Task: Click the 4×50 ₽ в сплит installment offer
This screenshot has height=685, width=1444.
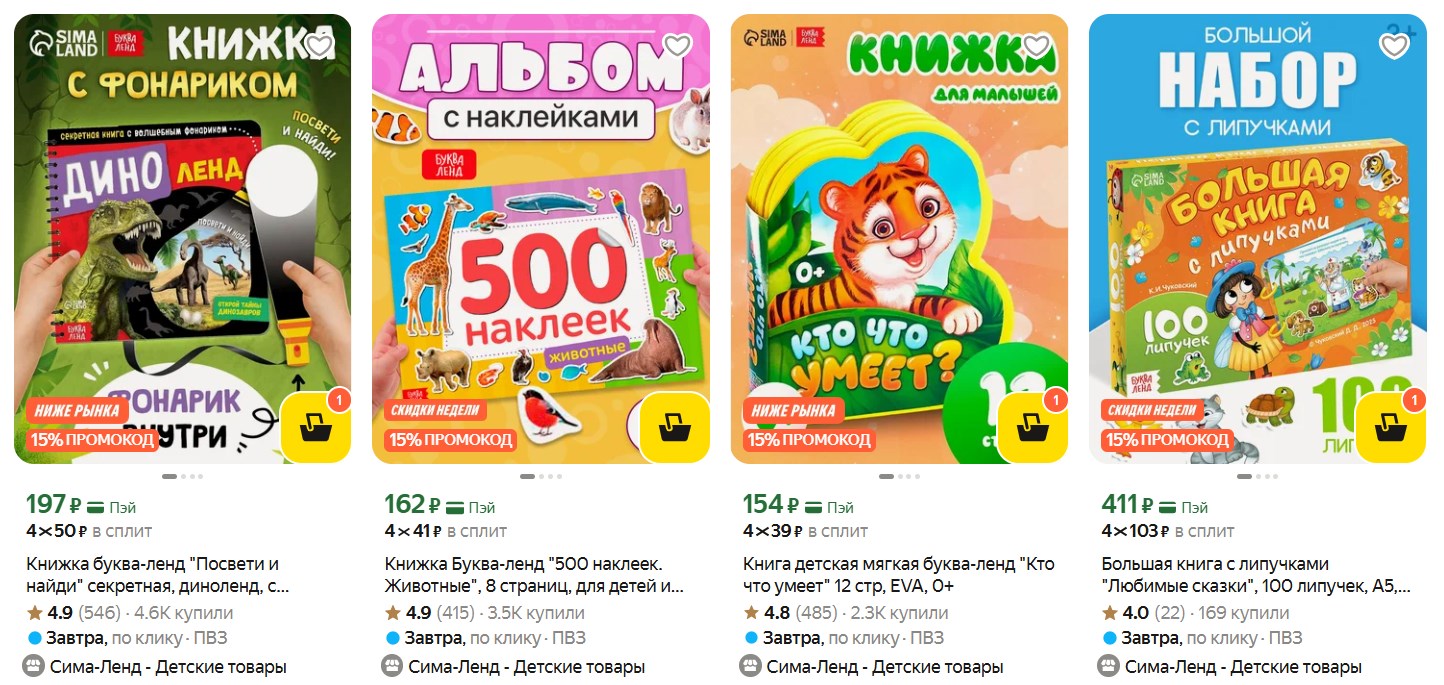Action: pos(89,531)
